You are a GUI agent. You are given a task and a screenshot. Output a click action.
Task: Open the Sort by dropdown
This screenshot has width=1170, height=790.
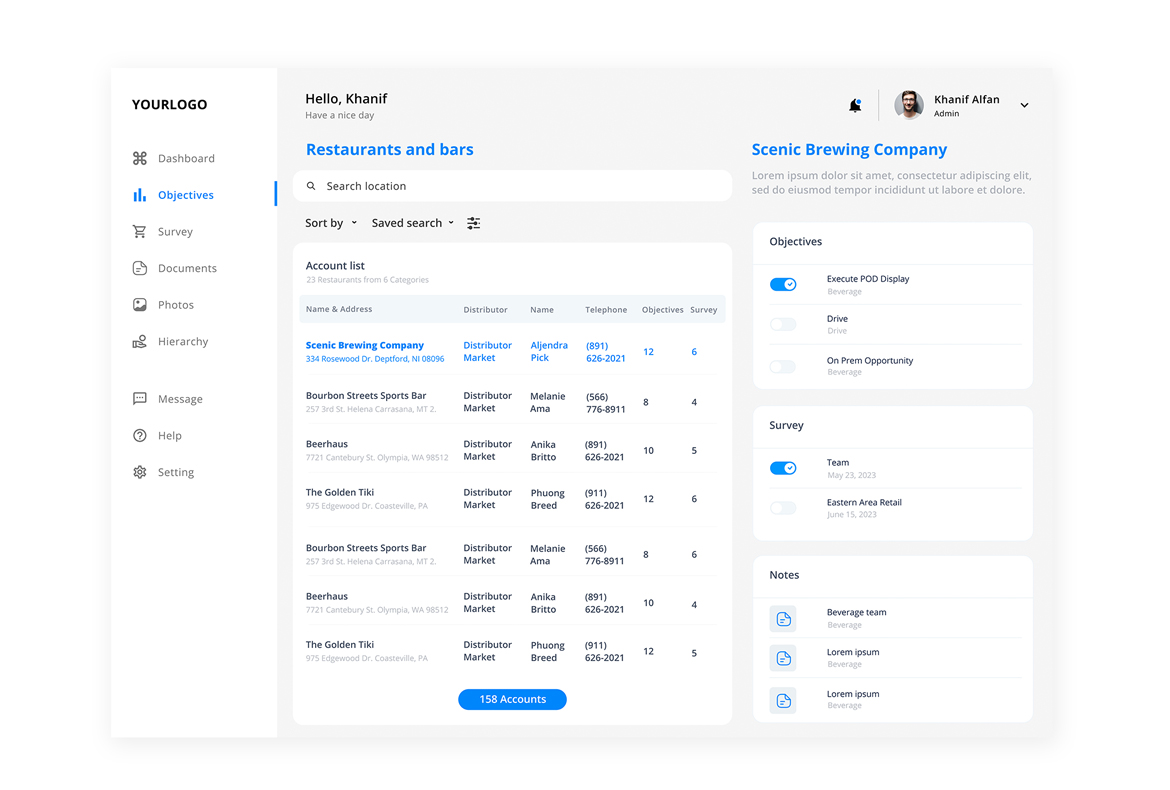point(330,223)
